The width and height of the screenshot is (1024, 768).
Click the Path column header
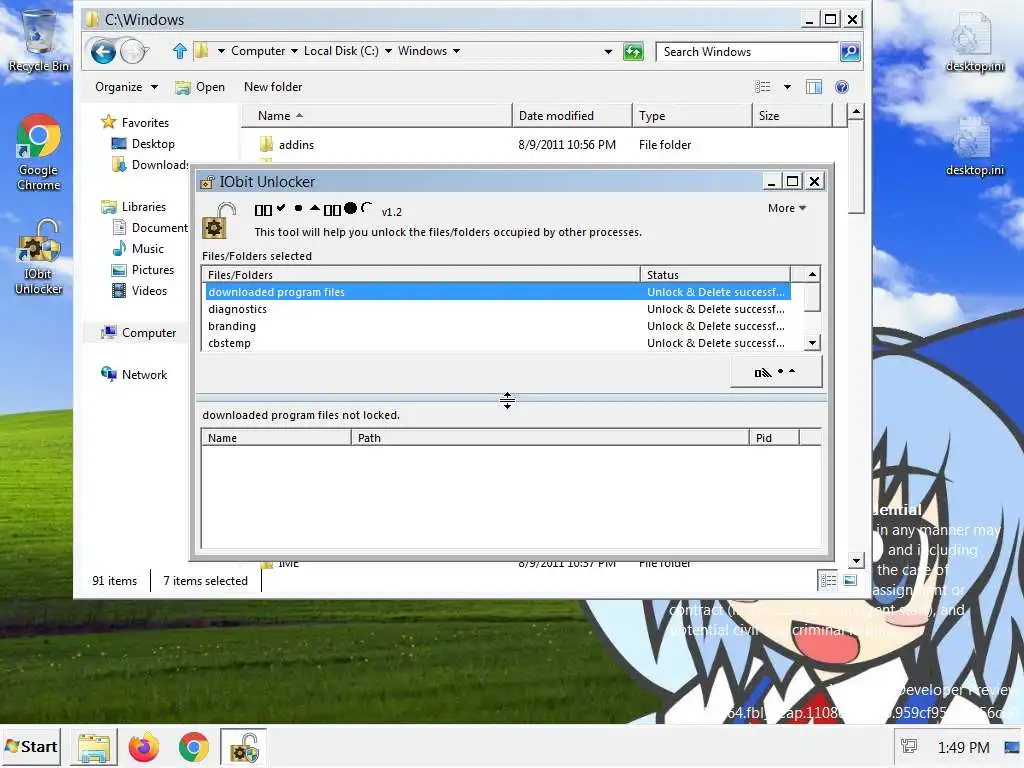point(550,438)
